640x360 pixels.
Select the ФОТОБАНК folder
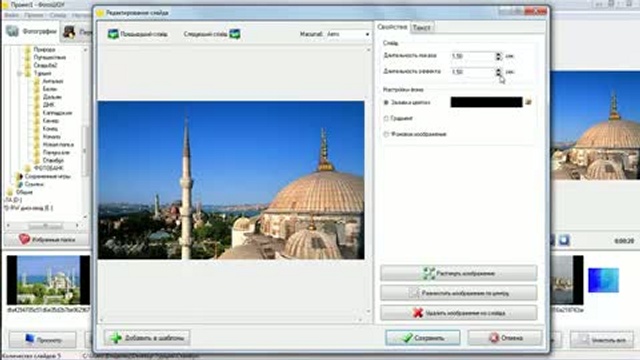[49, 168]
